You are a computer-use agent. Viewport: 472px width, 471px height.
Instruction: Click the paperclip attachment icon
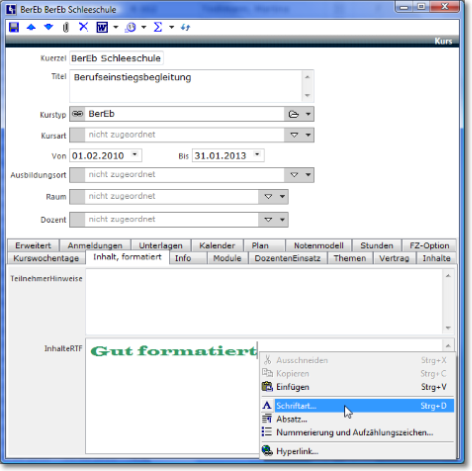(x=66, y=27)
